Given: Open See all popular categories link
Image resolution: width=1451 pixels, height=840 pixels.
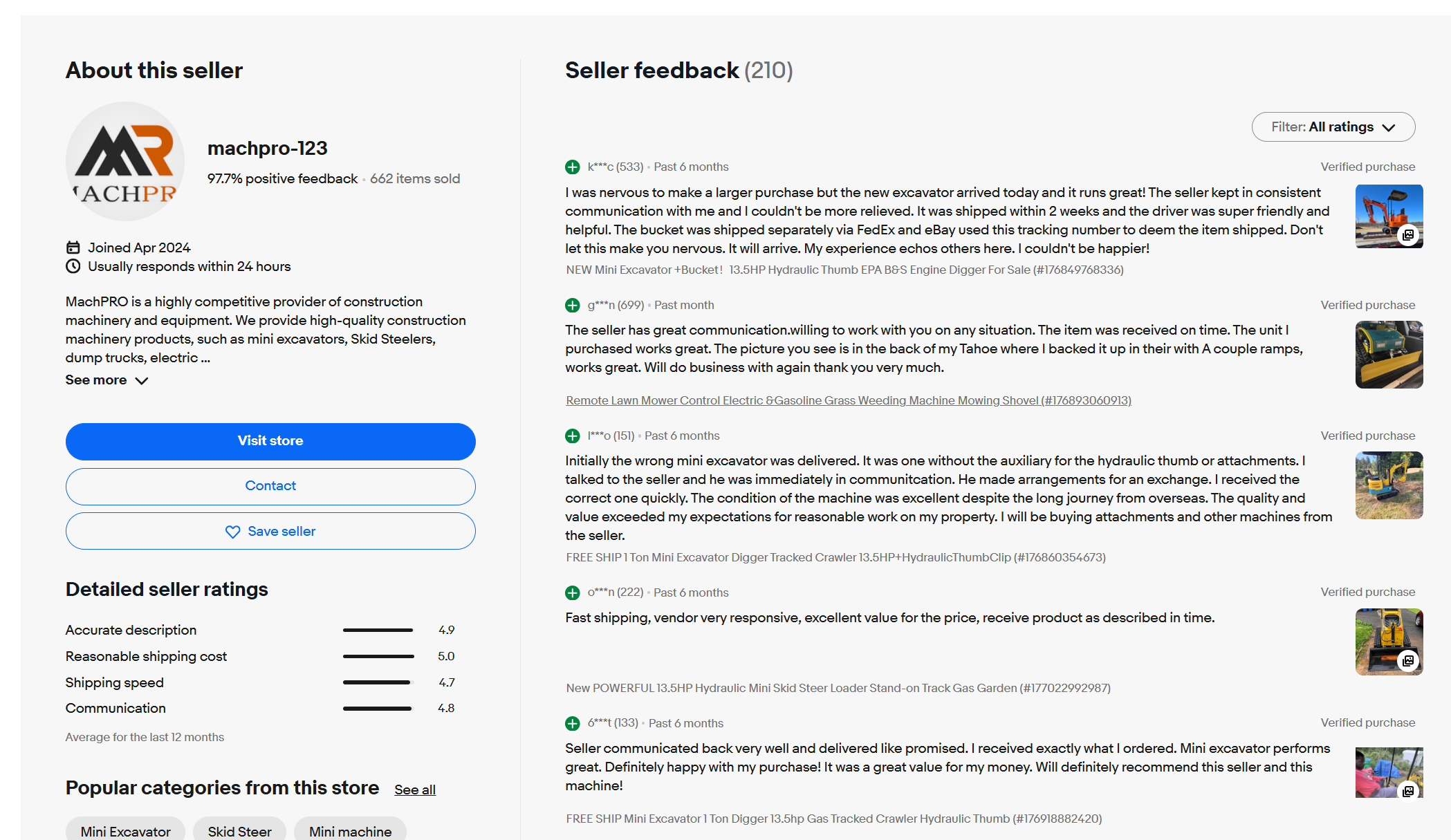Looking at the screenshot, I should pos(415,790).
